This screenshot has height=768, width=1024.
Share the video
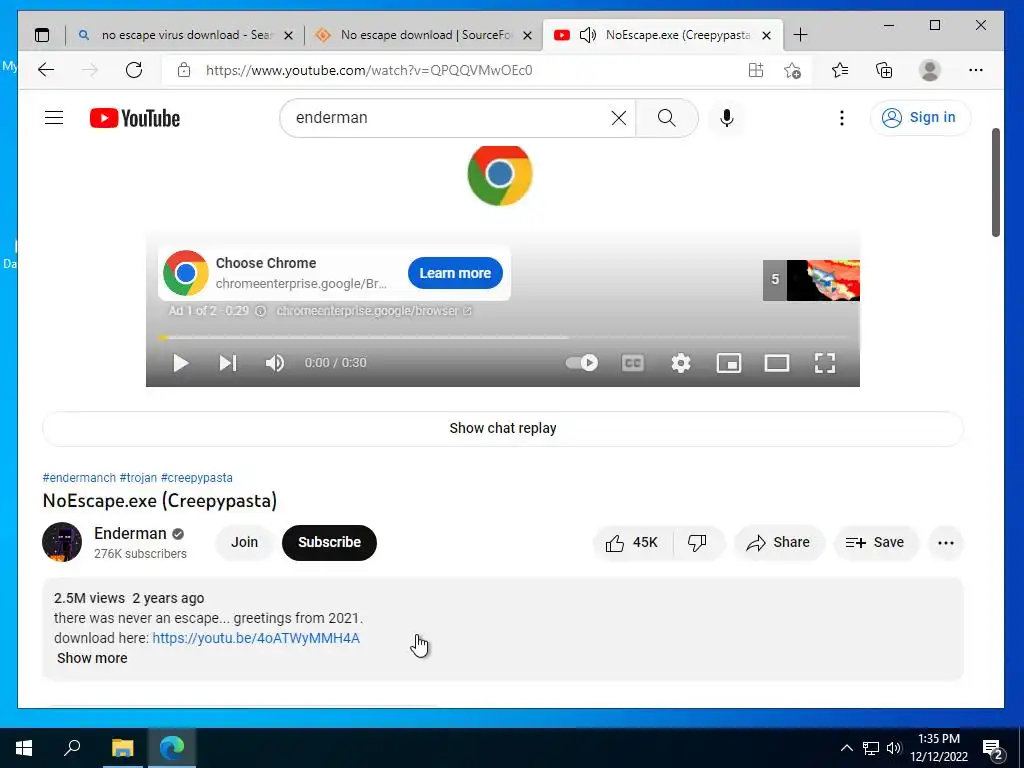(x=779, y=543)
